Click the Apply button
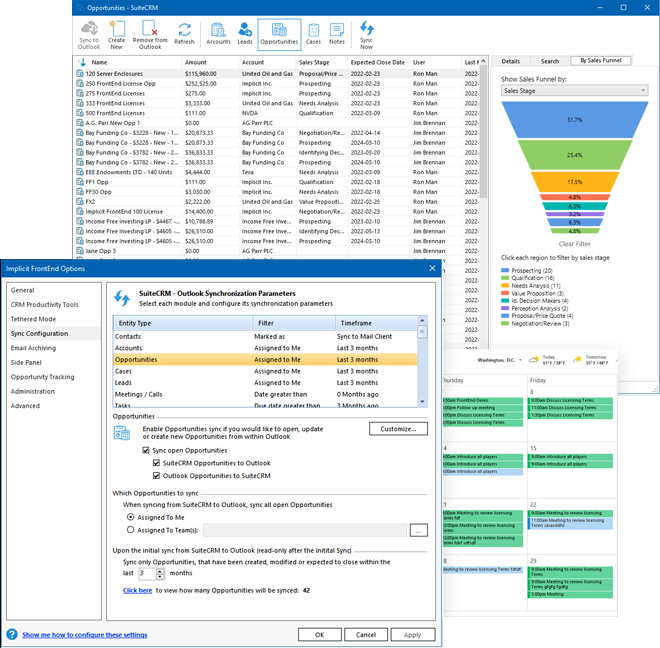The height and width of the screenshot is (648, 660). (412, 635)
